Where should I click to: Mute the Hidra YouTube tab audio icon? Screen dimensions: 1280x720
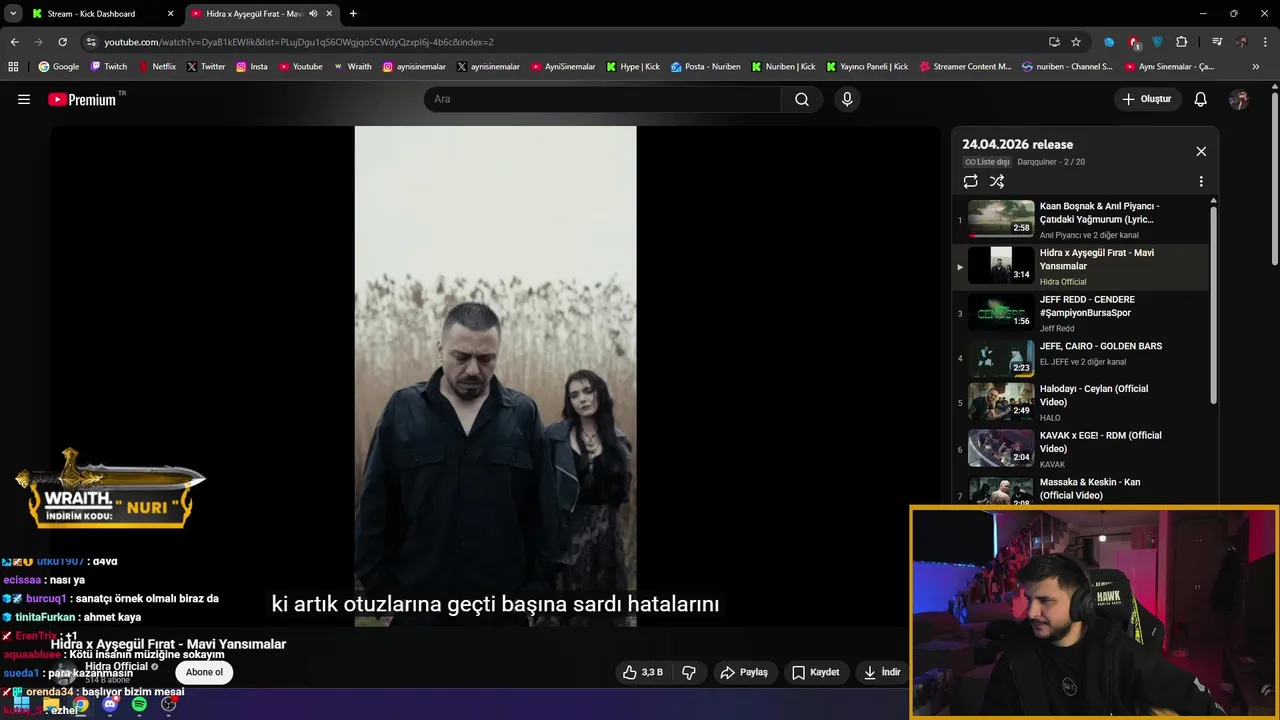(x=313, y=14)
